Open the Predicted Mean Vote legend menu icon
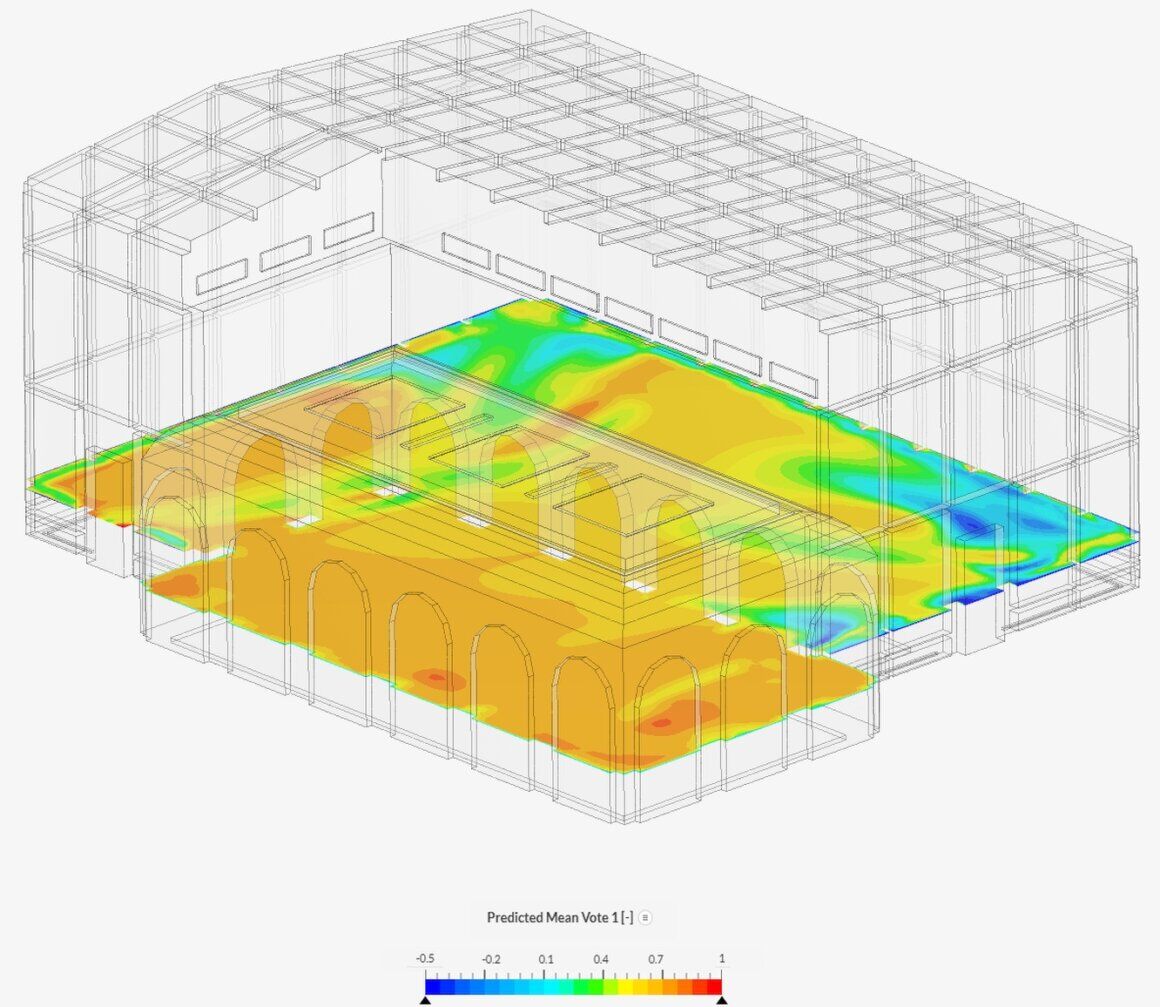 [x=645, y=917]
